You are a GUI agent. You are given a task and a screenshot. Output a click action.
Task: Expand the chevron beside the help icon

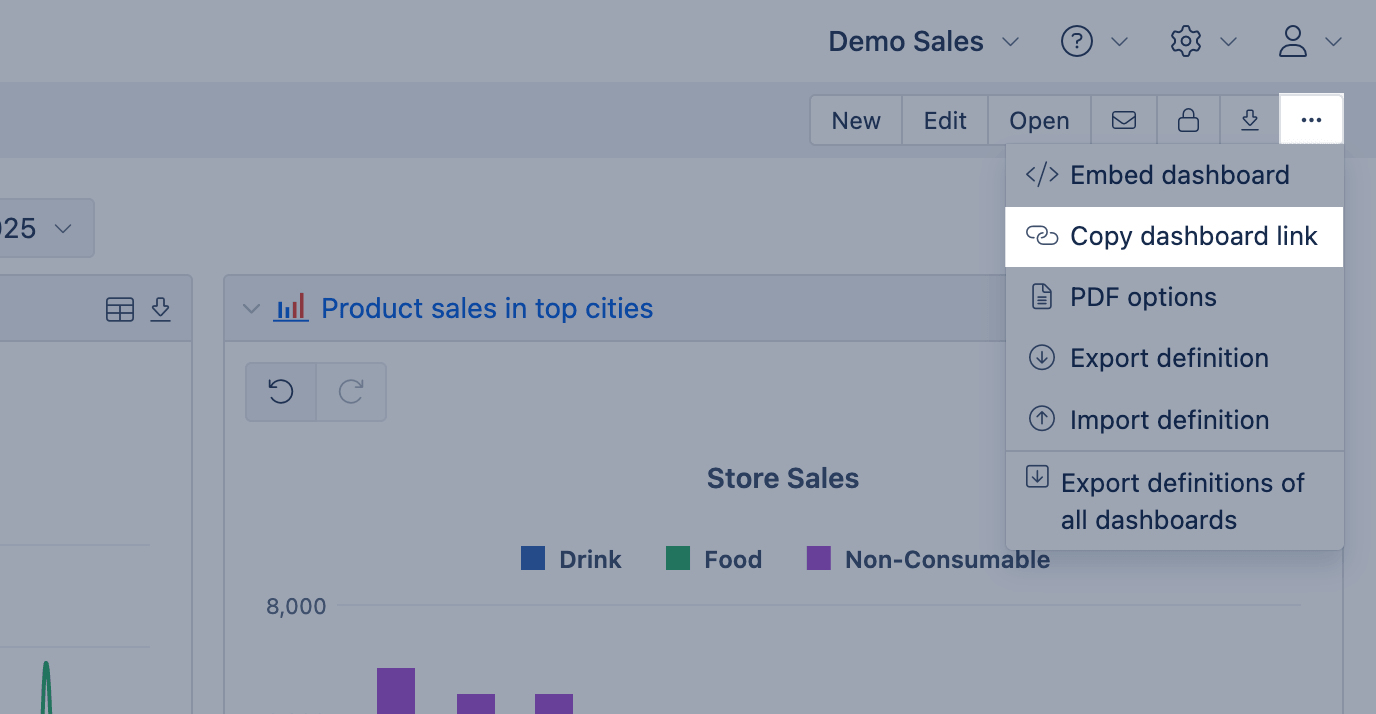(1120, 42)
